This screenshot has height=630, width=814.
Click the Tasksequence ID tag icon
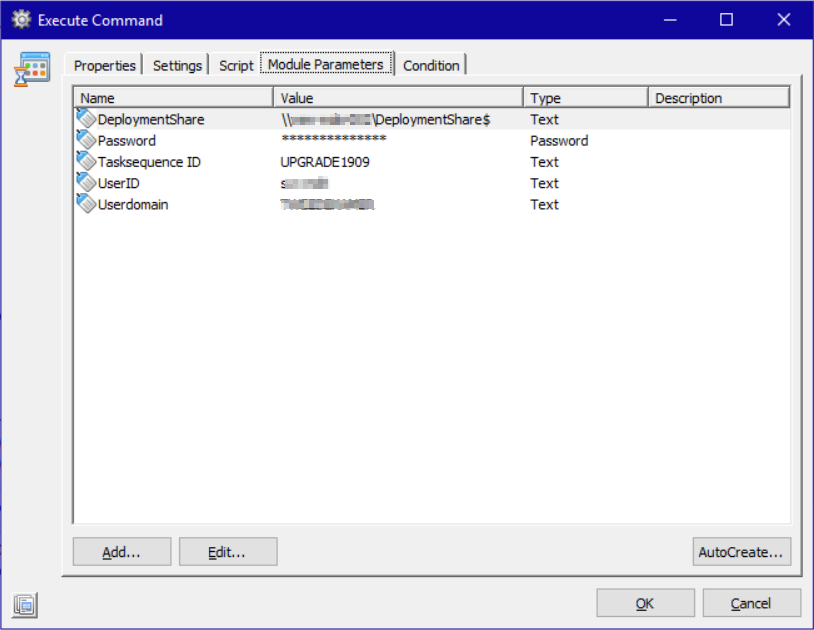[86, 161]
